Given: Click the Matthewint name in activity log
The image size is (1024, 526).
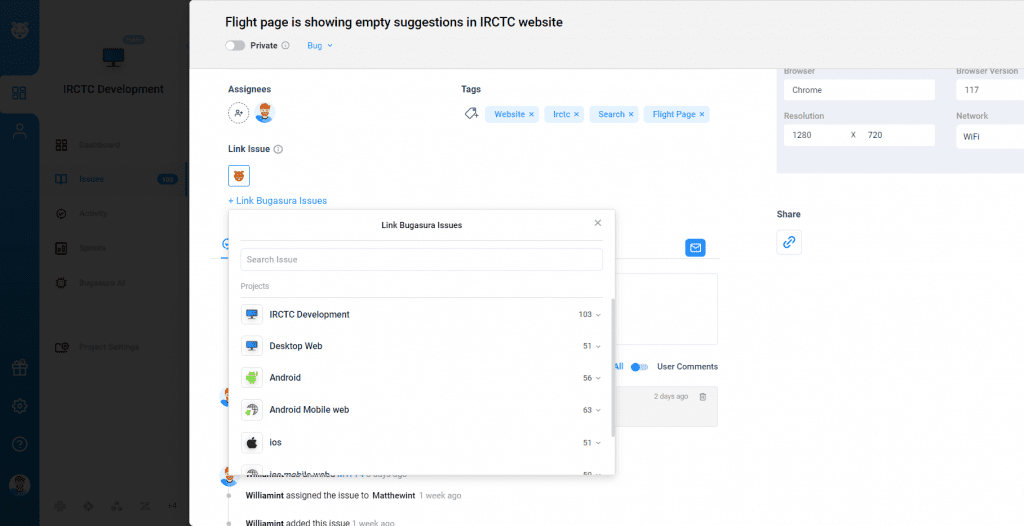Looking at the screenshot, I should [393, 495].
